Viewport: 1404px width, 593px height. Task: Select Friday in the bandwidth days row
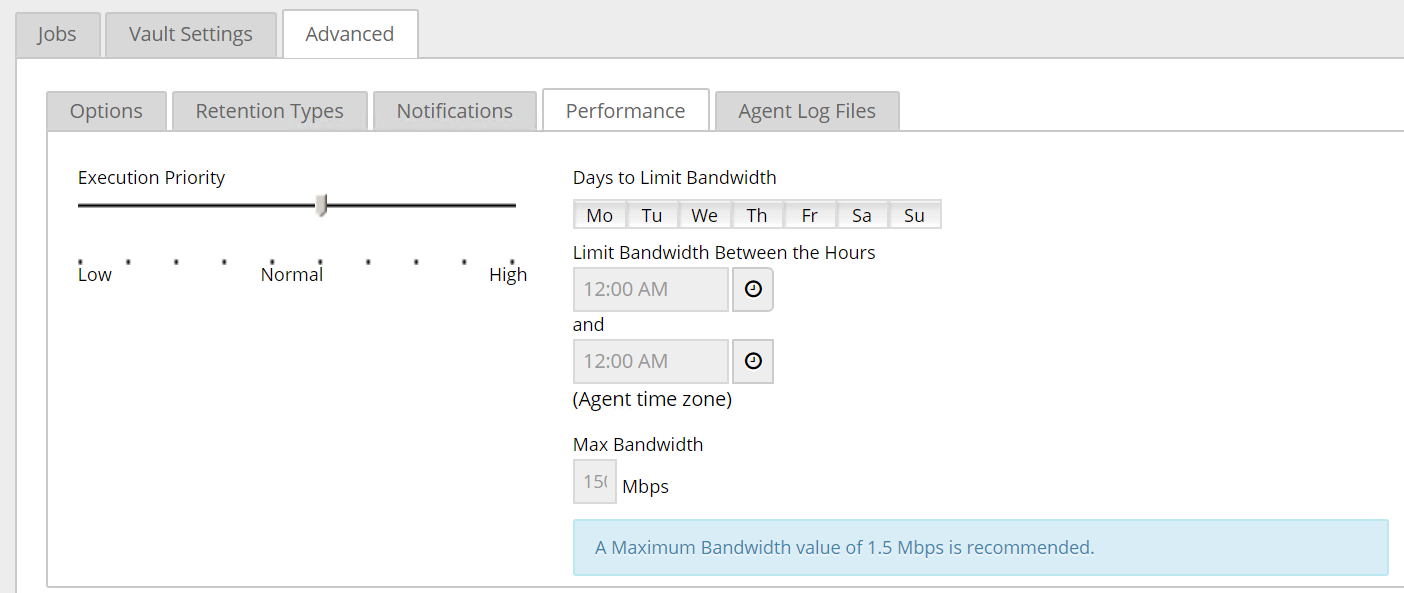pyautogui.click(x=809, y=214)
